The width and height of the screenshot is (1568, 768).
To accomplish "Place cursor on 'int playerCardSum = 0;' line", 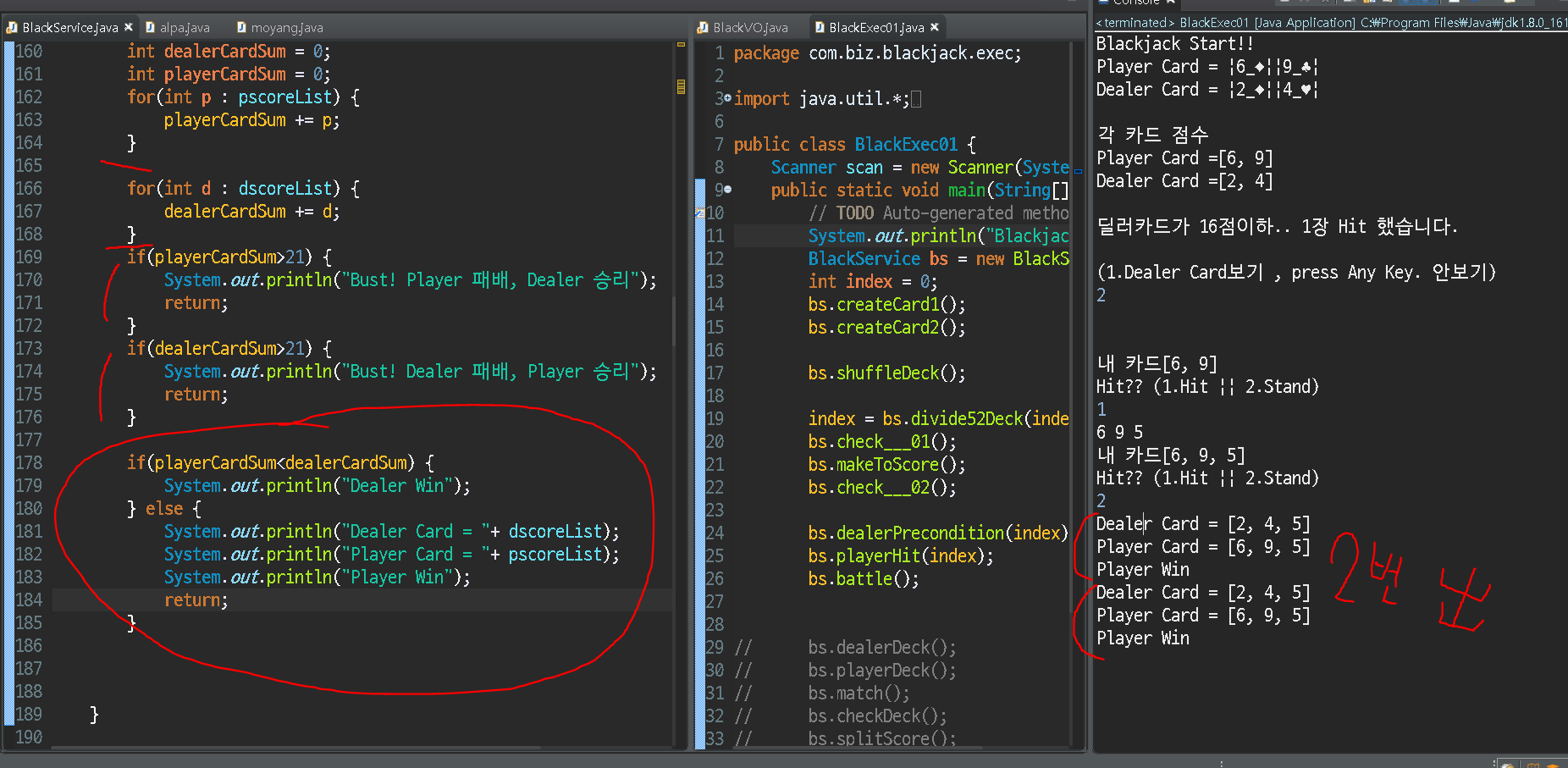I will [x=229, y=74].
